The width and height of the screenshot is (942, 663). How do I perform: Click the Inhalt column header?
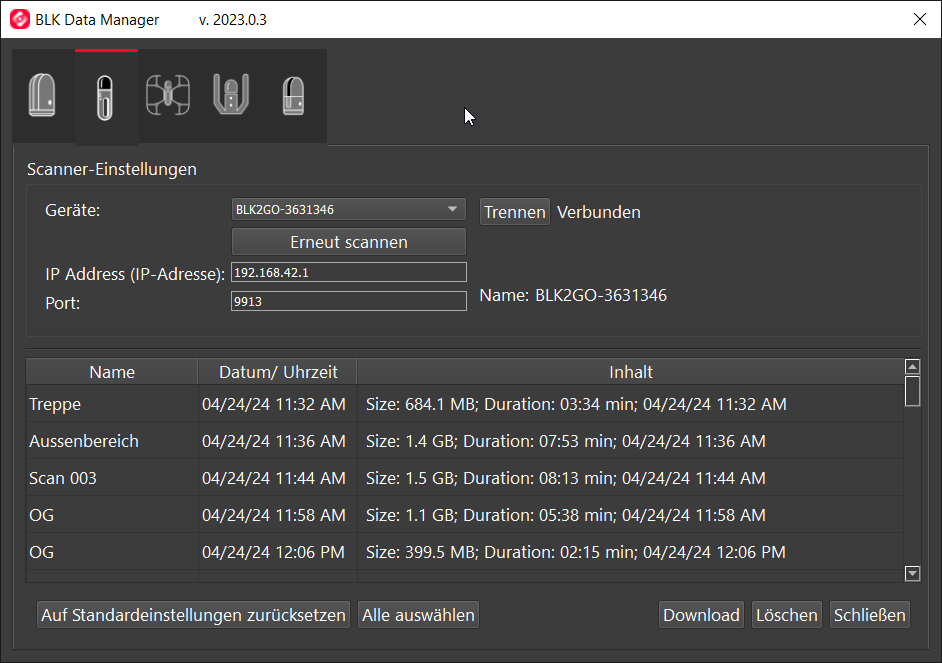[x=630, y=372]
